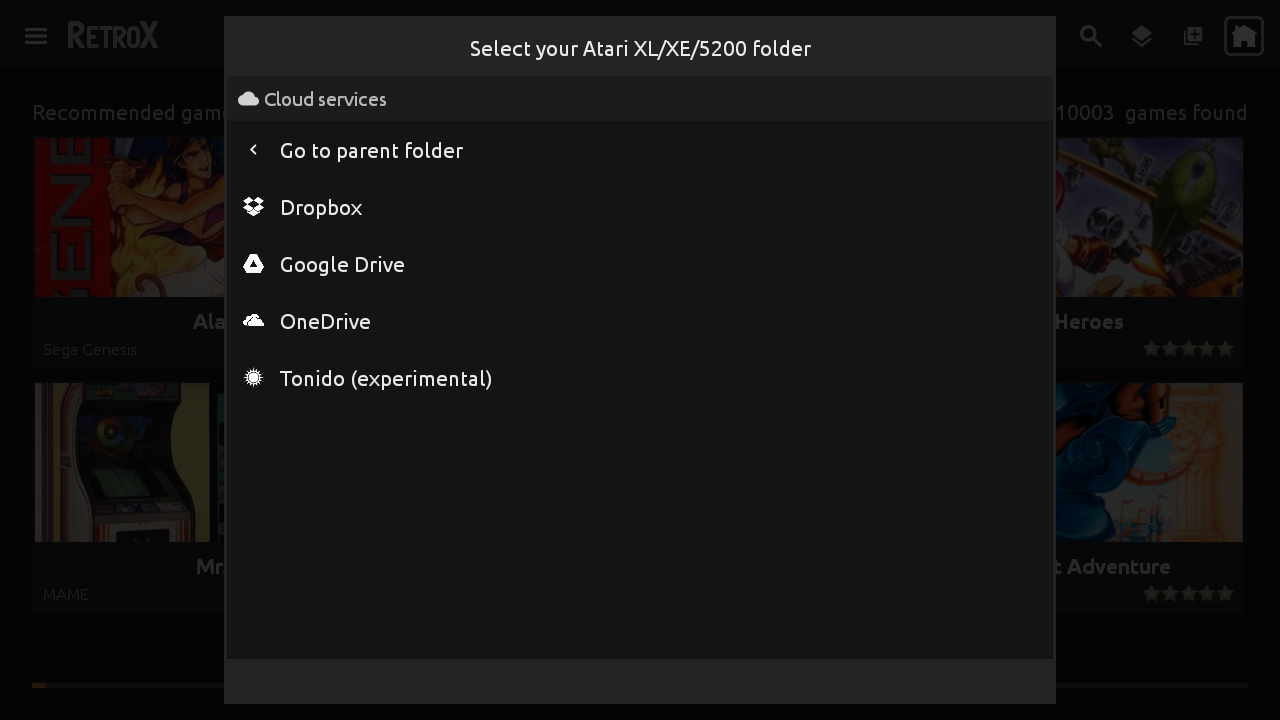Go to the home icon
Screen dimensions: 1280x720
tap(1244, 36)
